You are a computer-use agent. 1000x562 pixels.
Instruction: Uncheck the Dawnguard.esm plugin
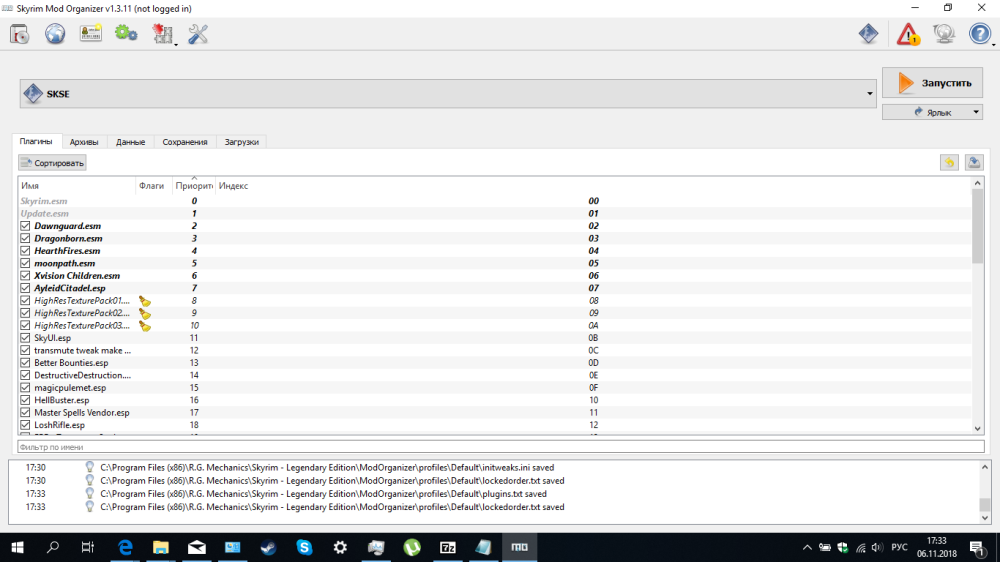(25, 226)
